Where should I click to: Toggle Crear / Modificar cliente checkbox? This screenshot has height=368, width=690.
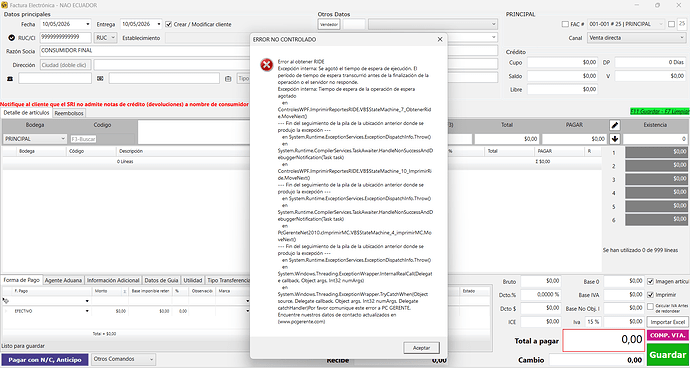click(169, 24)
